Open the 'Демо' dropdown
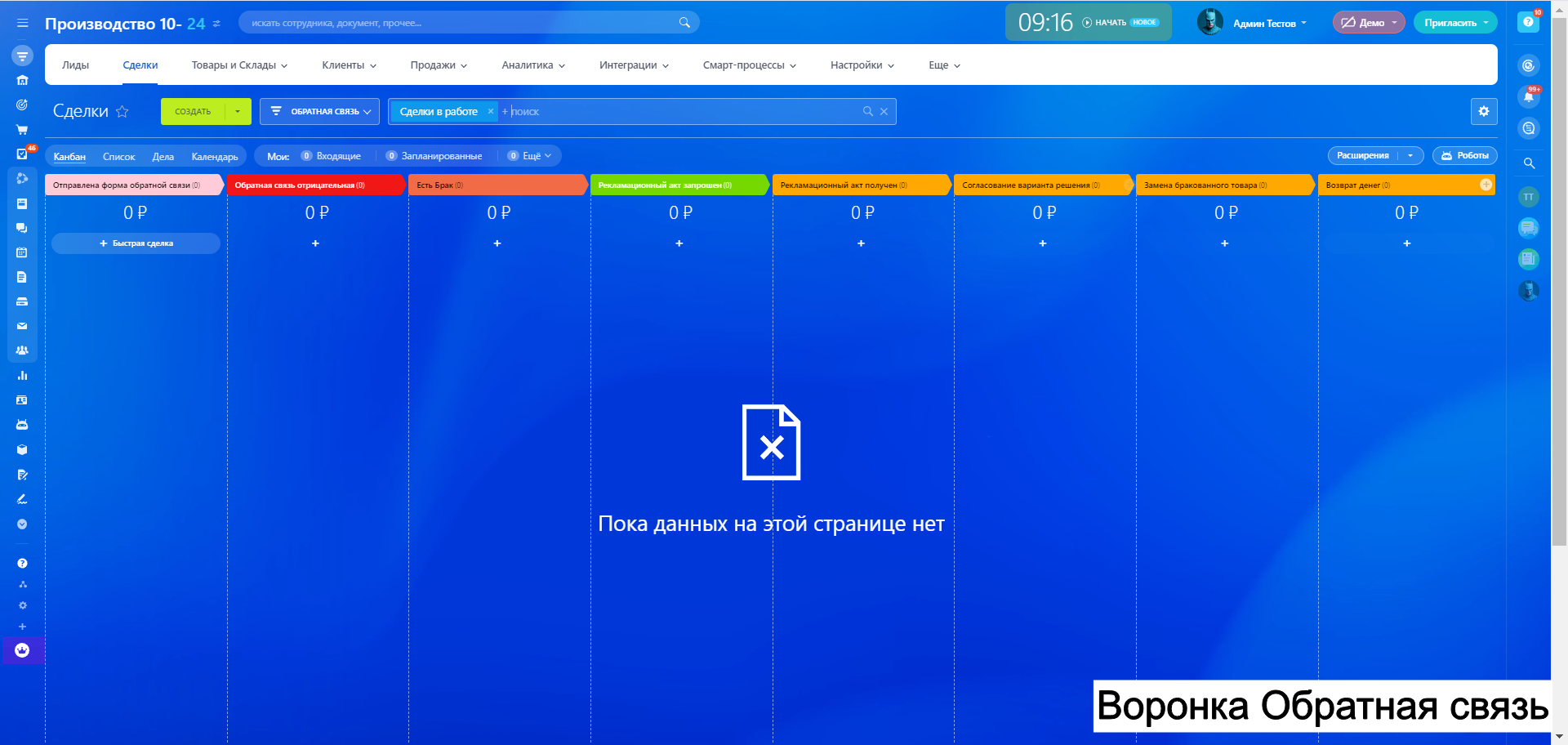This screenshot has width=1568, height=745. click(x=1369, y=23)
